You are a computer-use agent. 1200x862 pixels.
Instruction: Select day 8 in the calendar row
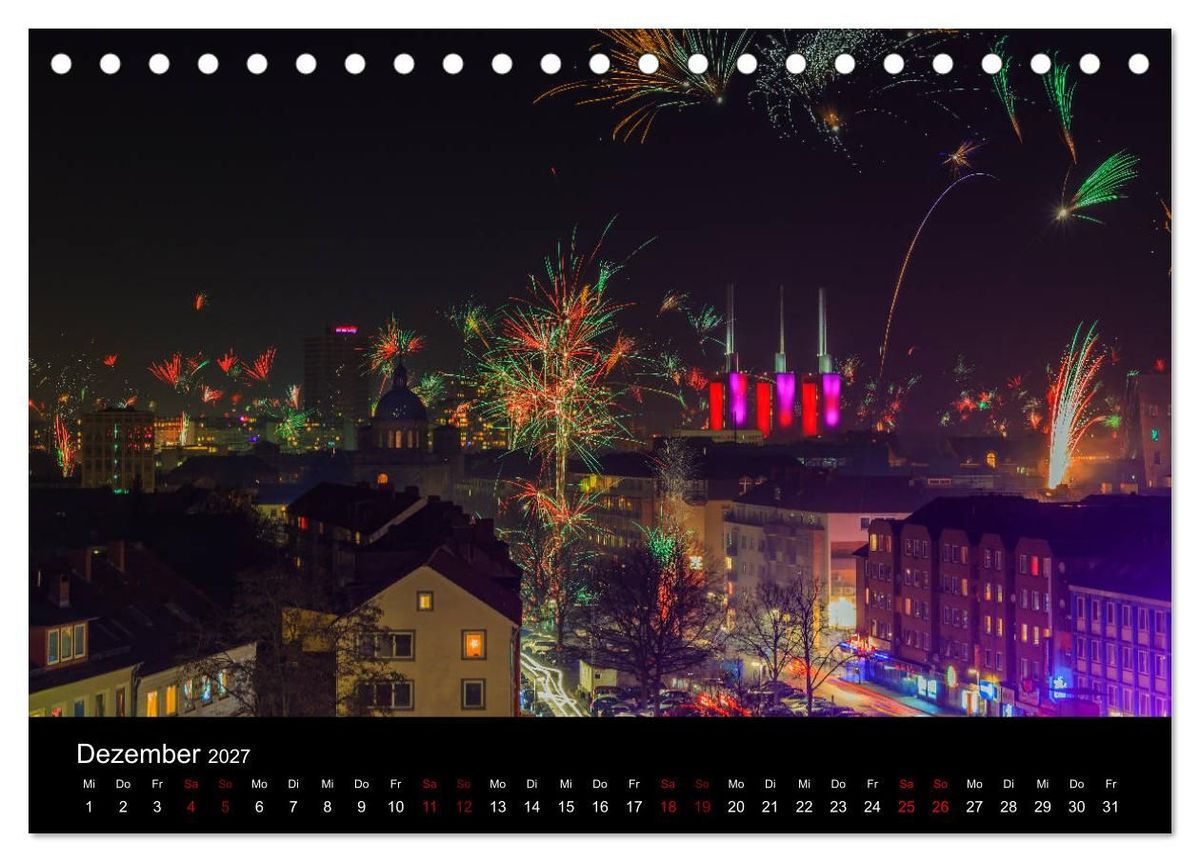coord(327,807)
